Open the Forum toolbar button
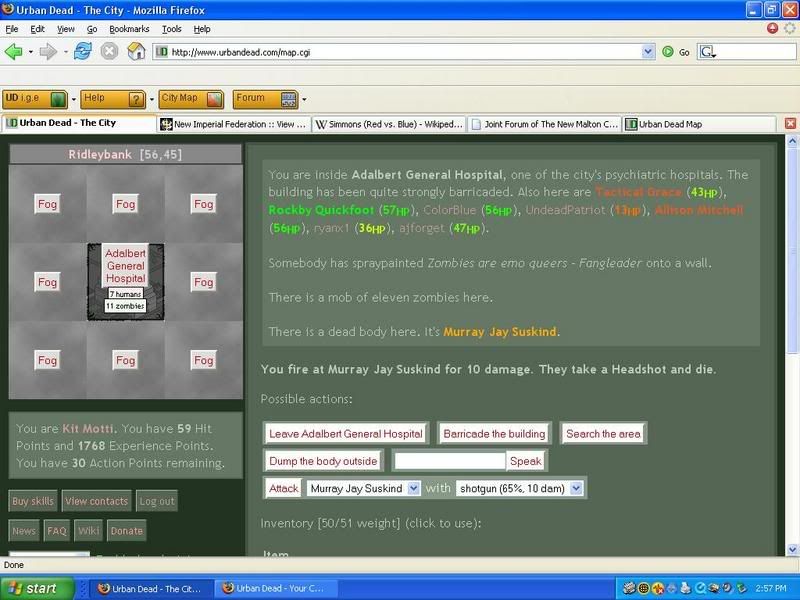 point(265,99)
